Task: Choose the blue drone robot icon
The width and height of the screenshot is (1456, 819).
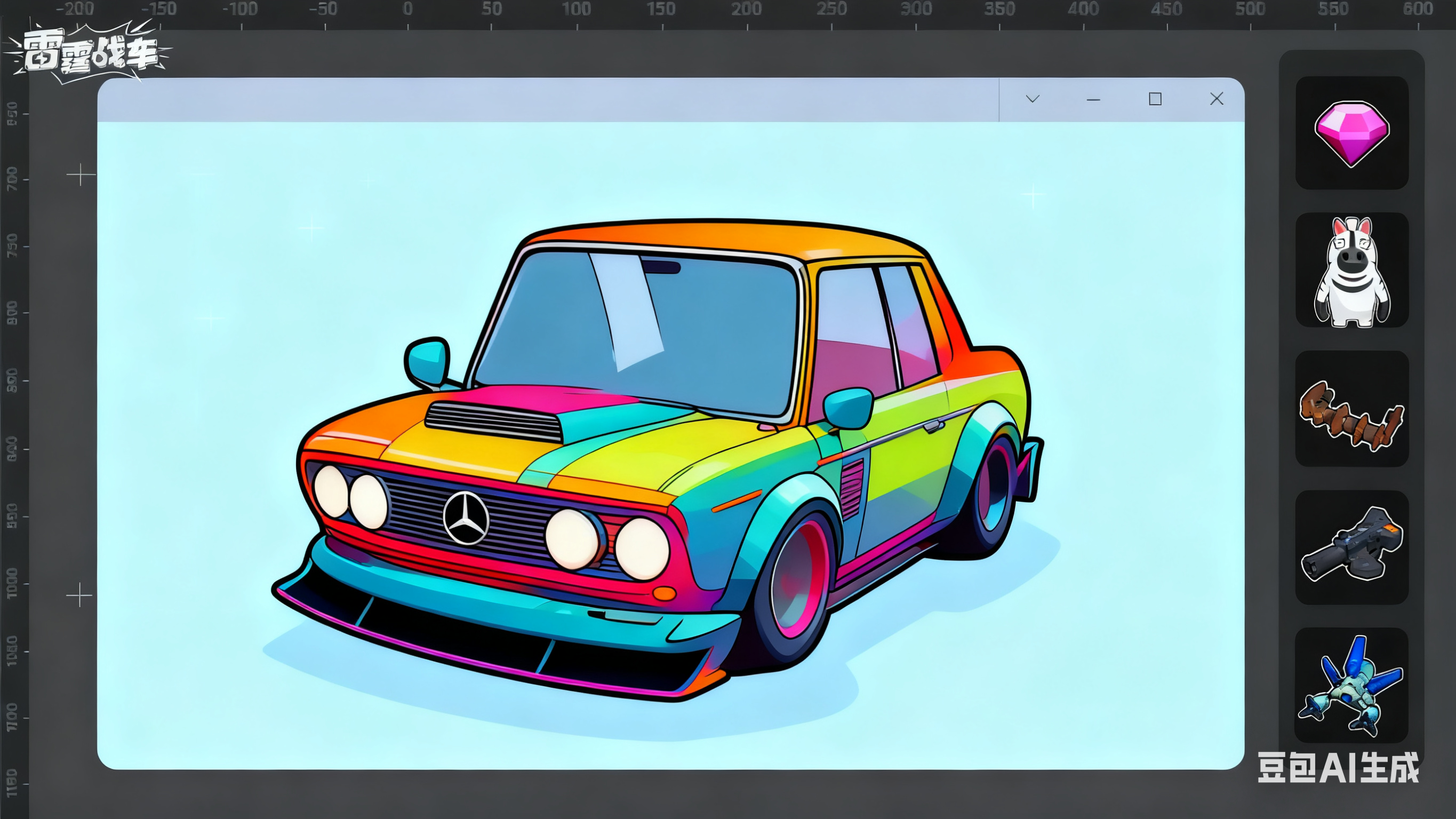Action: click(1351, 686)
